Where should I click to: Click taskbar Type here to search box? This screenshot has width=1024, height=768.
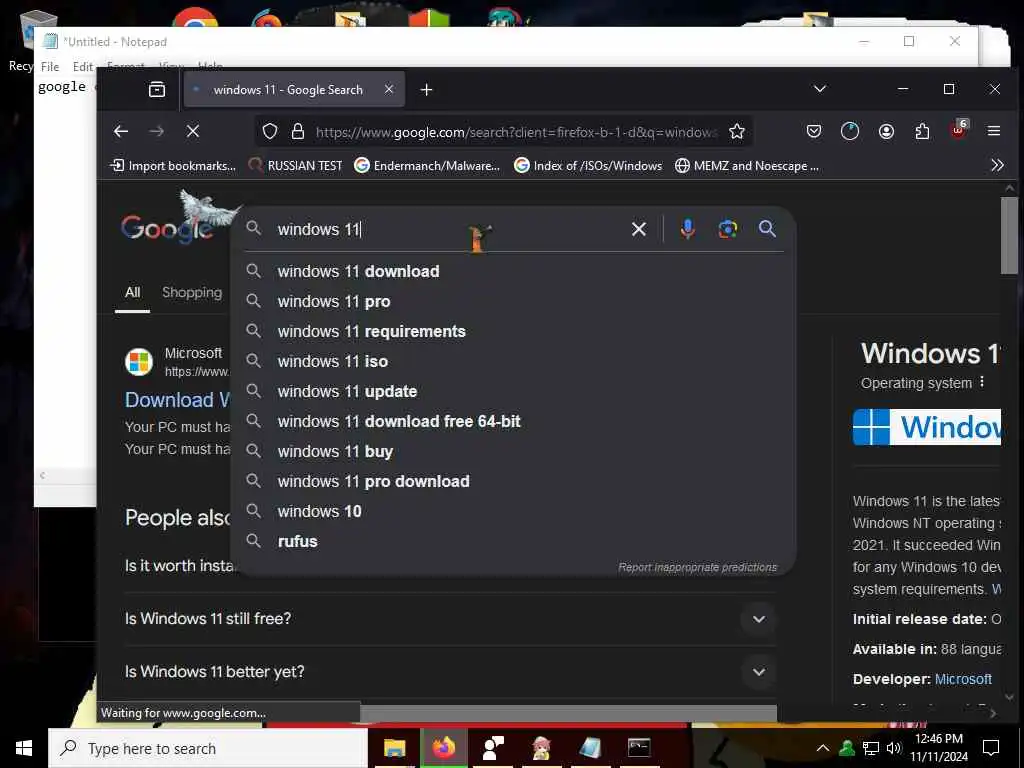208,748
